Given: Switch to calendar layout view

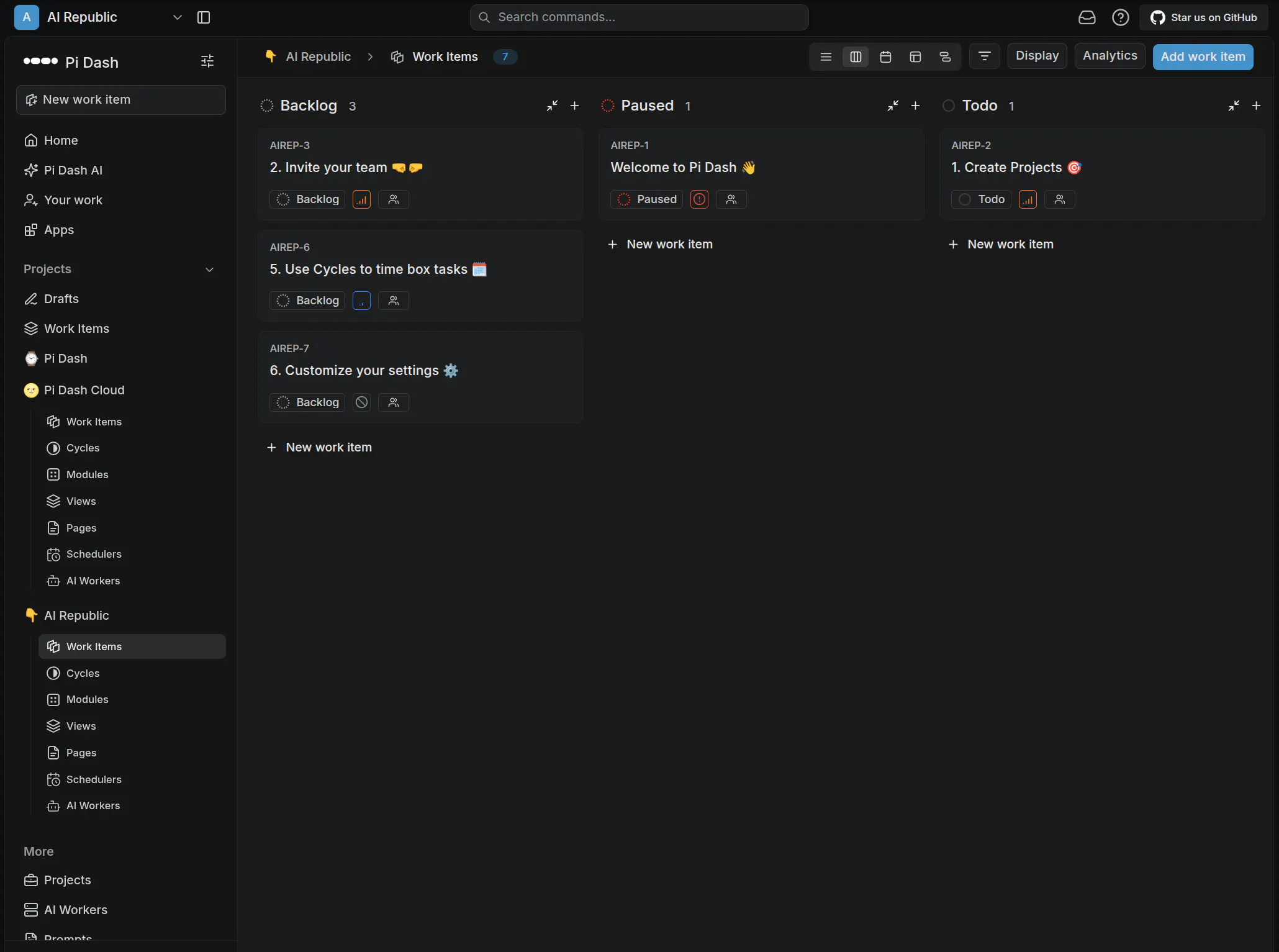Looking at the screenshot, I should coord(885,57).
